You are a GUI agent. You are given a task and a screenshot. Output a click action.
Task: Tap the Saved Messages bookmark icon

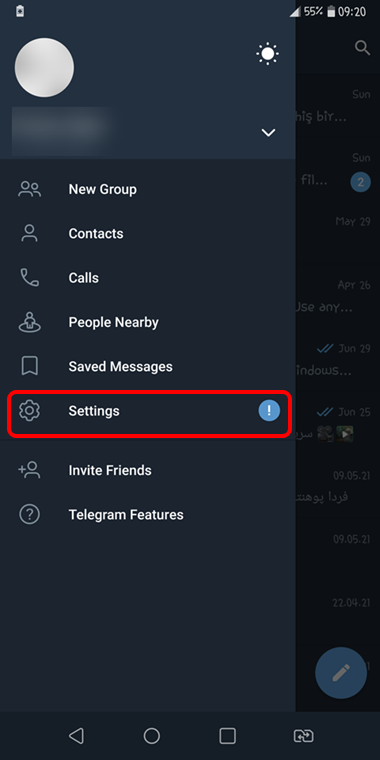click(x=30, y=366)
